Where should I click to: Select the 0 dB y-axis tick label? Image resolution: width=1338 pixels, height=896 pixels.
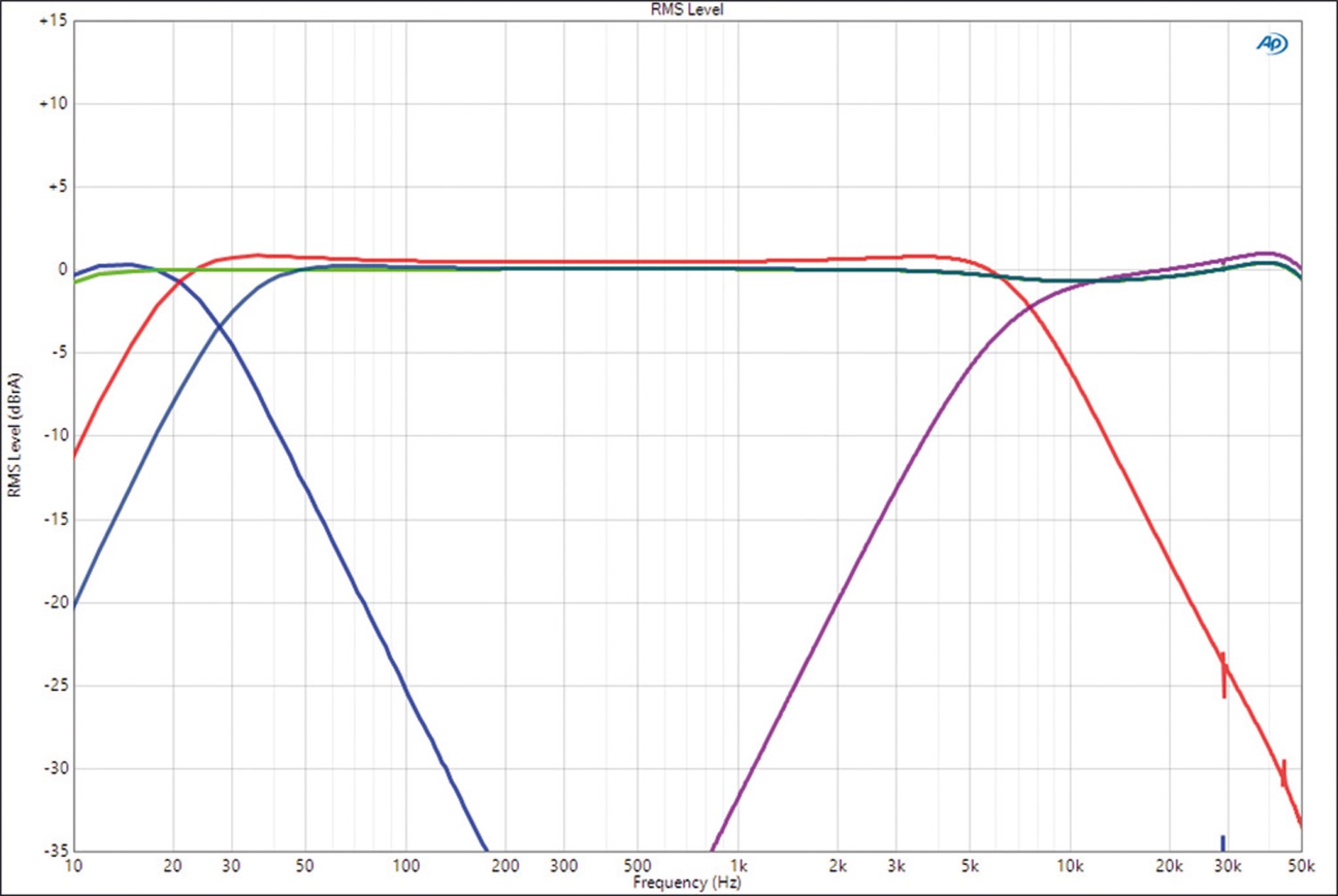point(62,269)
